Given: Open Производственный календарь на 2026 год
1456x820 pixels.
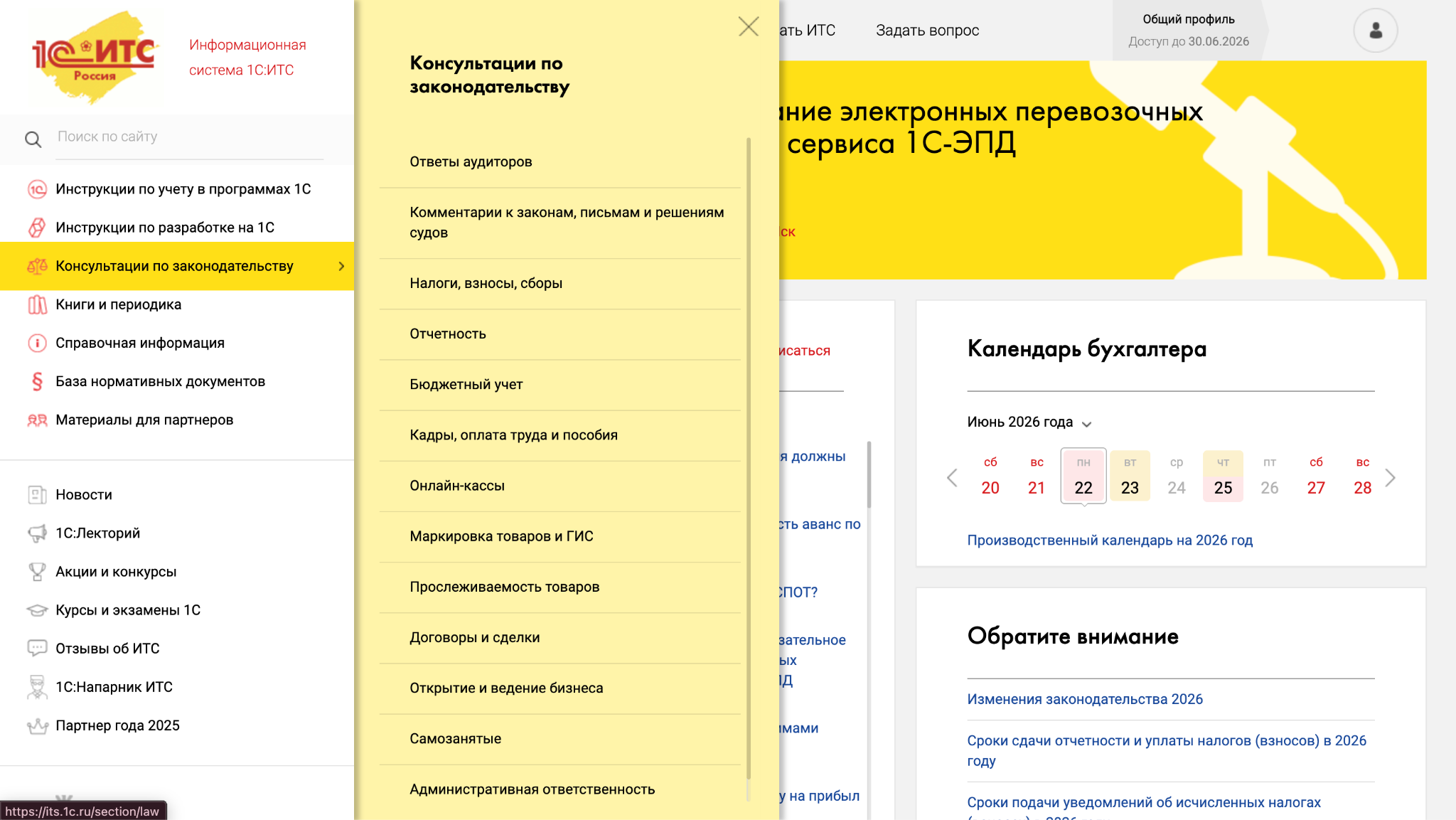Looking at the screenshot, I should [x=1110, y=541].
